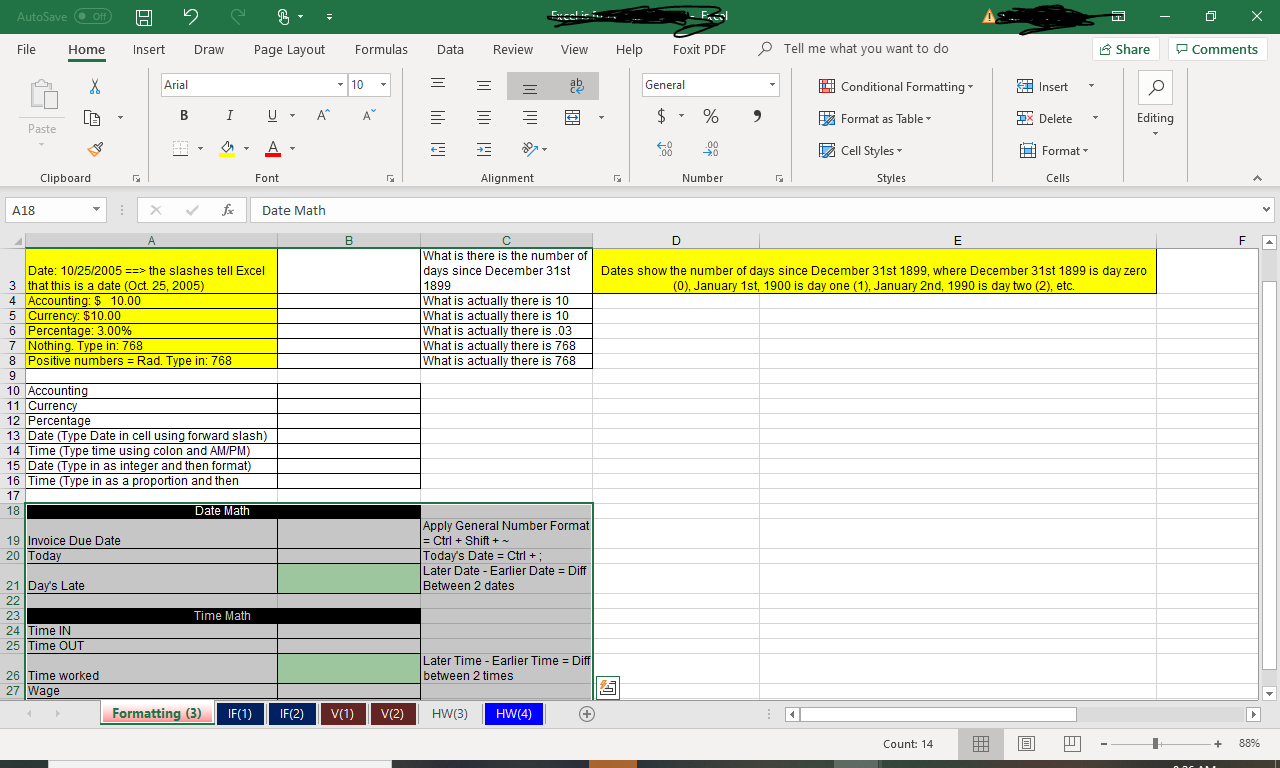Apply bold formatting
The width and height of the screenshot is (1280, 768).
[x=183, y=116]
